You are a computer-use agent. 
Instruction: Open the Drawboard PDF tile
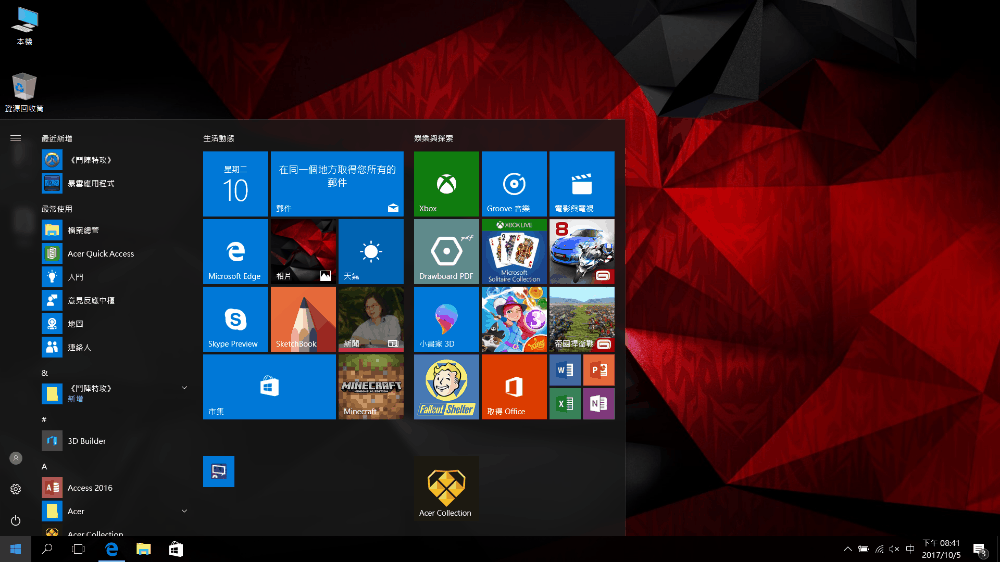coord(446,251)
